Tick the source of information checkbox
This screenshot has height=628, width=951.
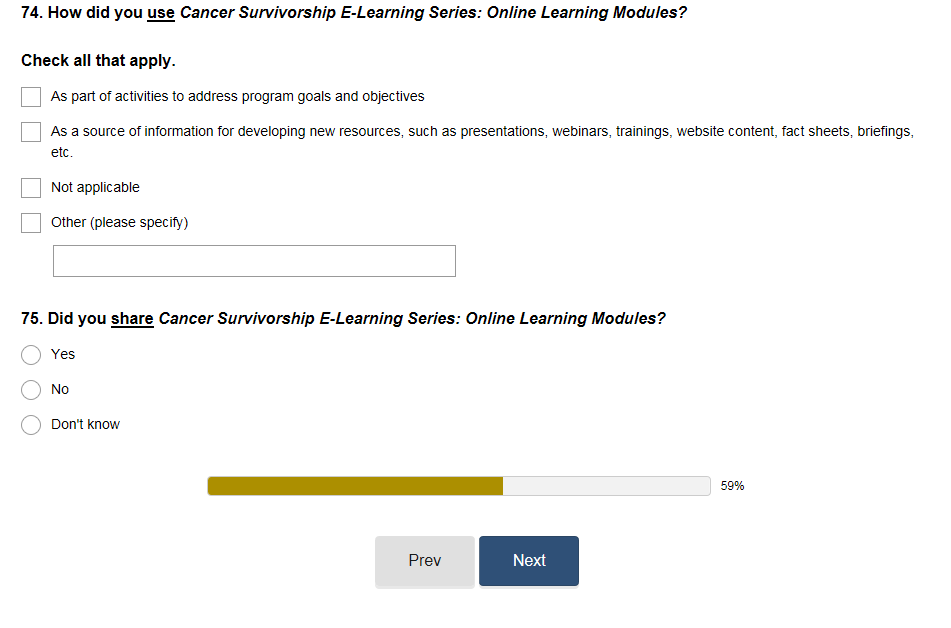[x=31, y=132]
